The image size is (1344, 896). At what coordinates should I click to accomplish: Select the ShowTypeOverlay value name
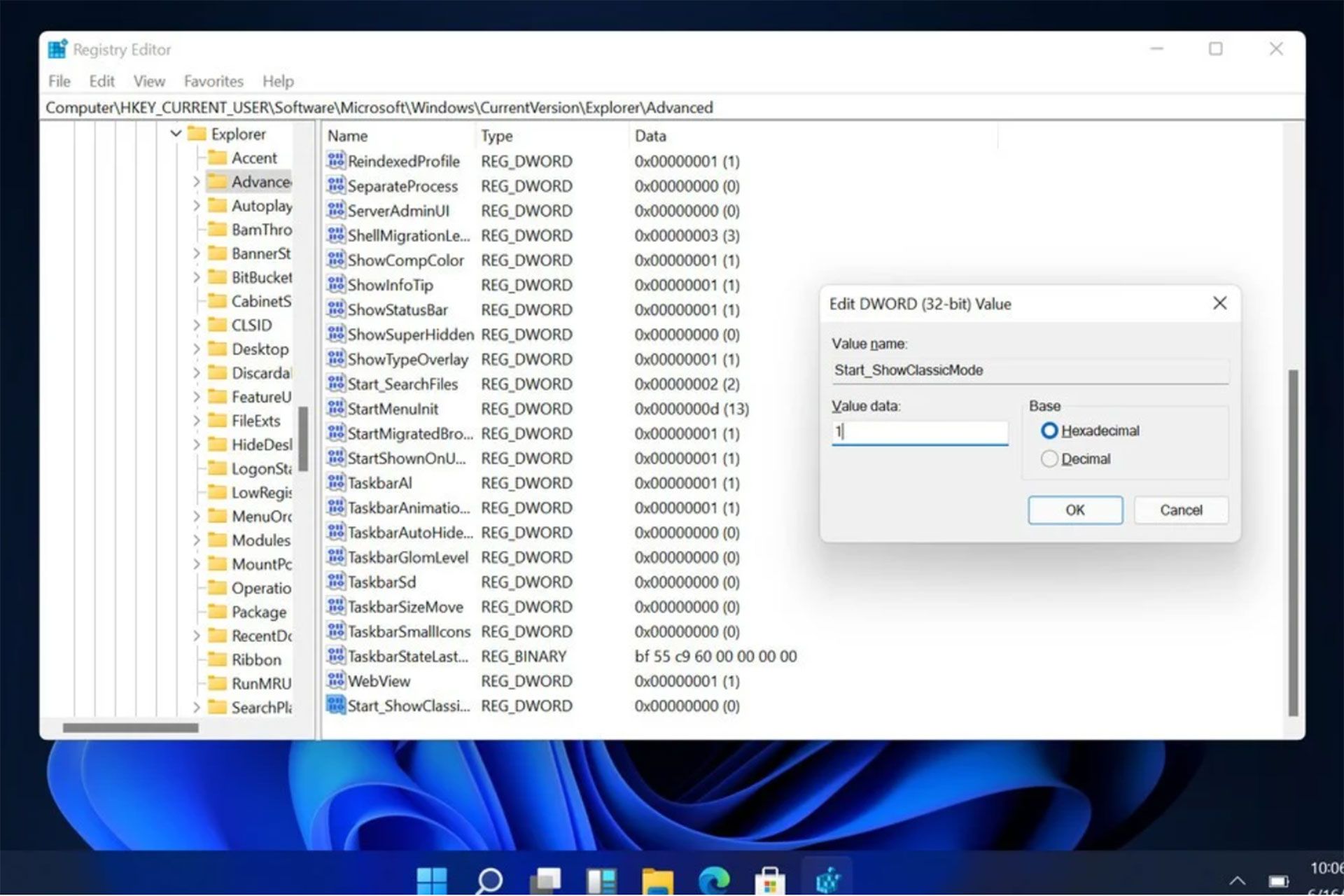[x=408, y=359]
